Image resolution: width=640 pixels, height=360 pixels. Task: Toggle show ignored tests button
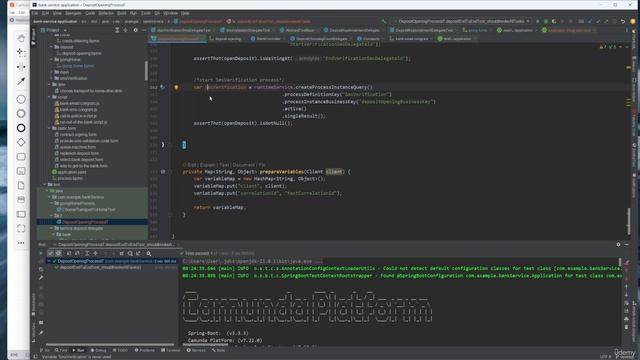58,253
